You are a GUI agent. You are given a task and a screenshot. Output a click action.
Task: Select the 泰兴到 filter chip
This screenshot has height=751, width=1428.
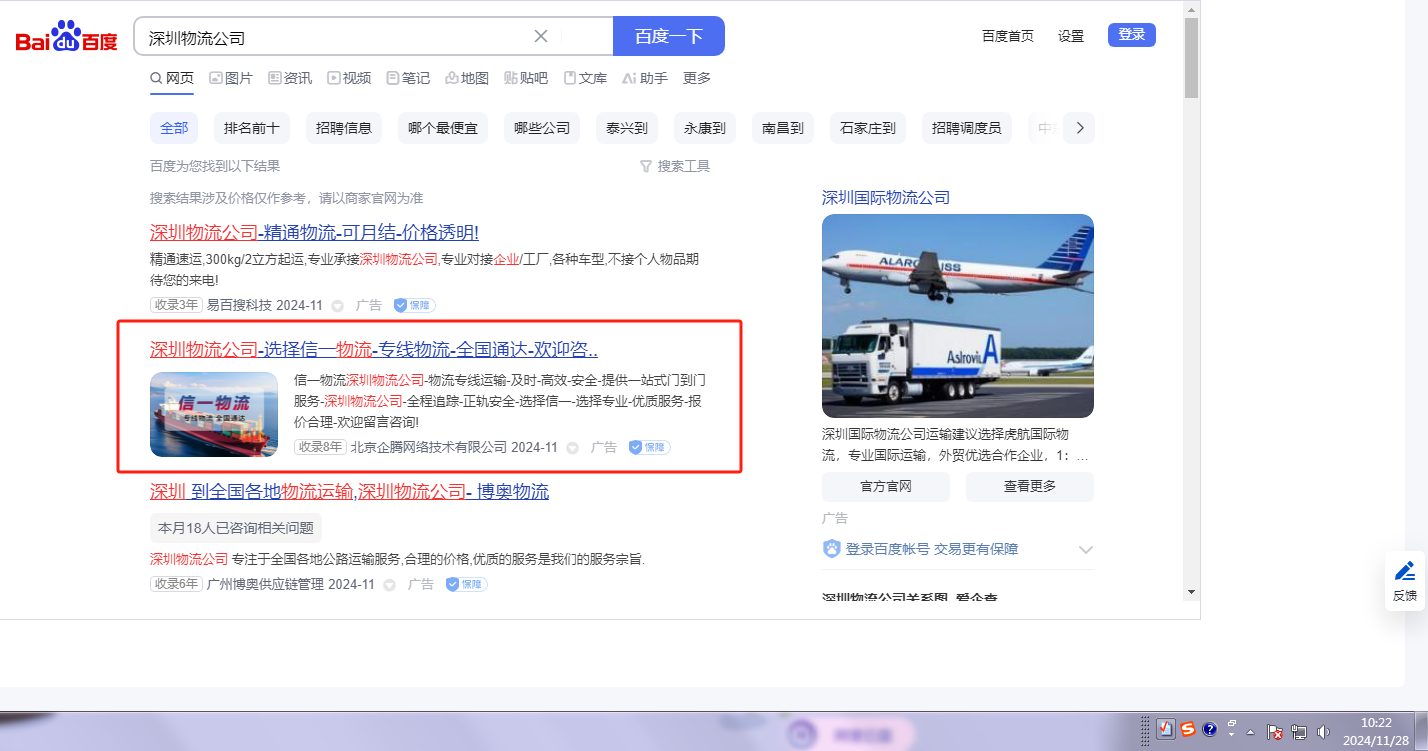[x=627, y=128]
